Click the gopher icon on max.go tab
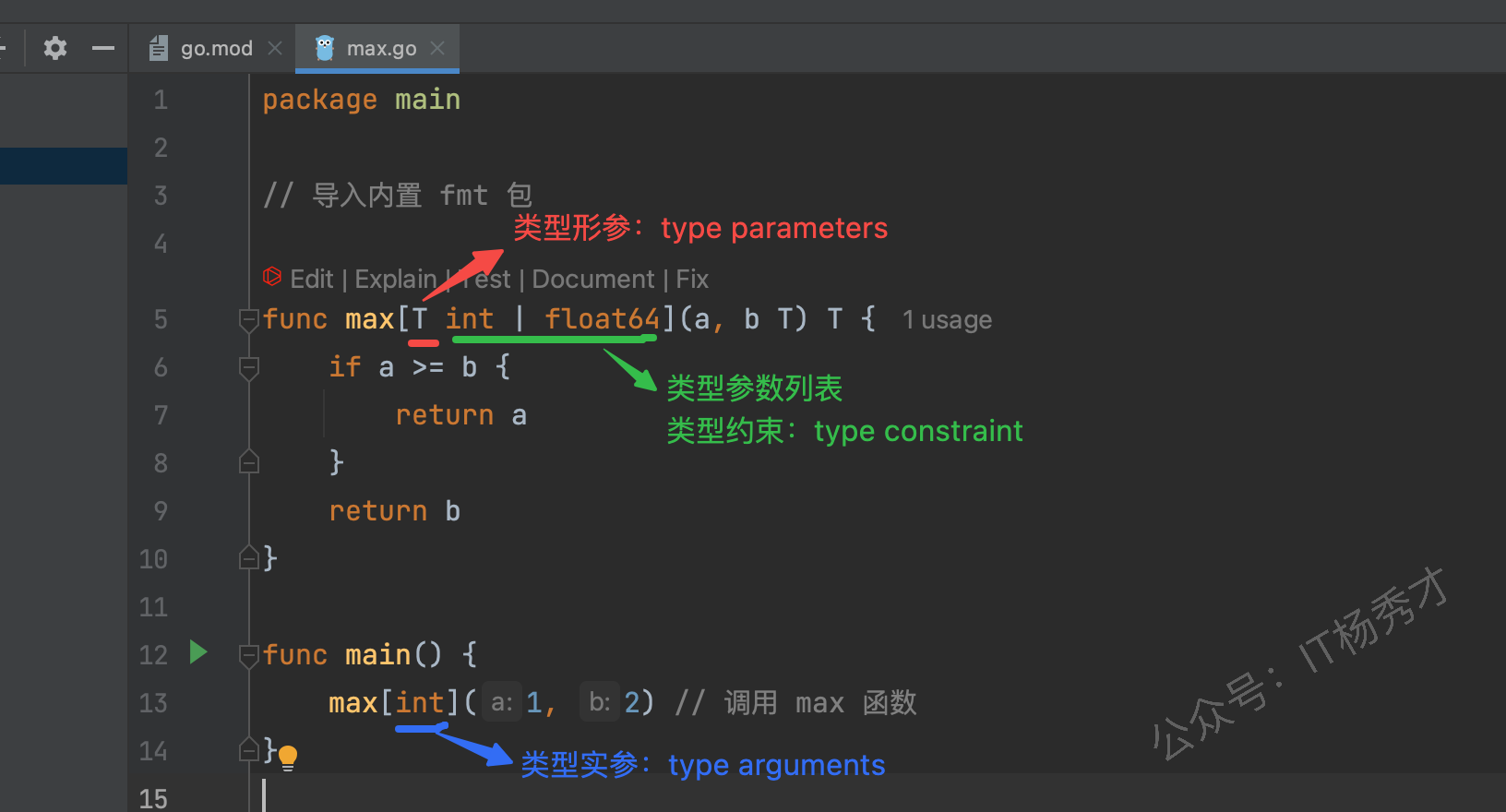 click(325, 48)
